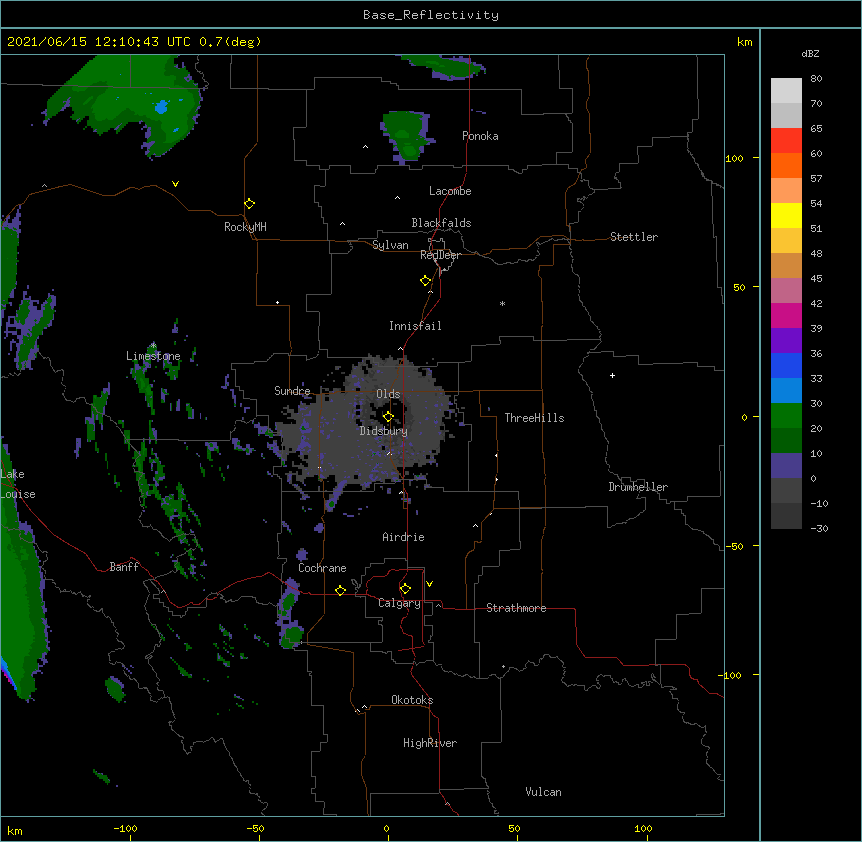
Task: Select the slate purple 0-10 dBZ legend swatch
Action: coord(786,466)
